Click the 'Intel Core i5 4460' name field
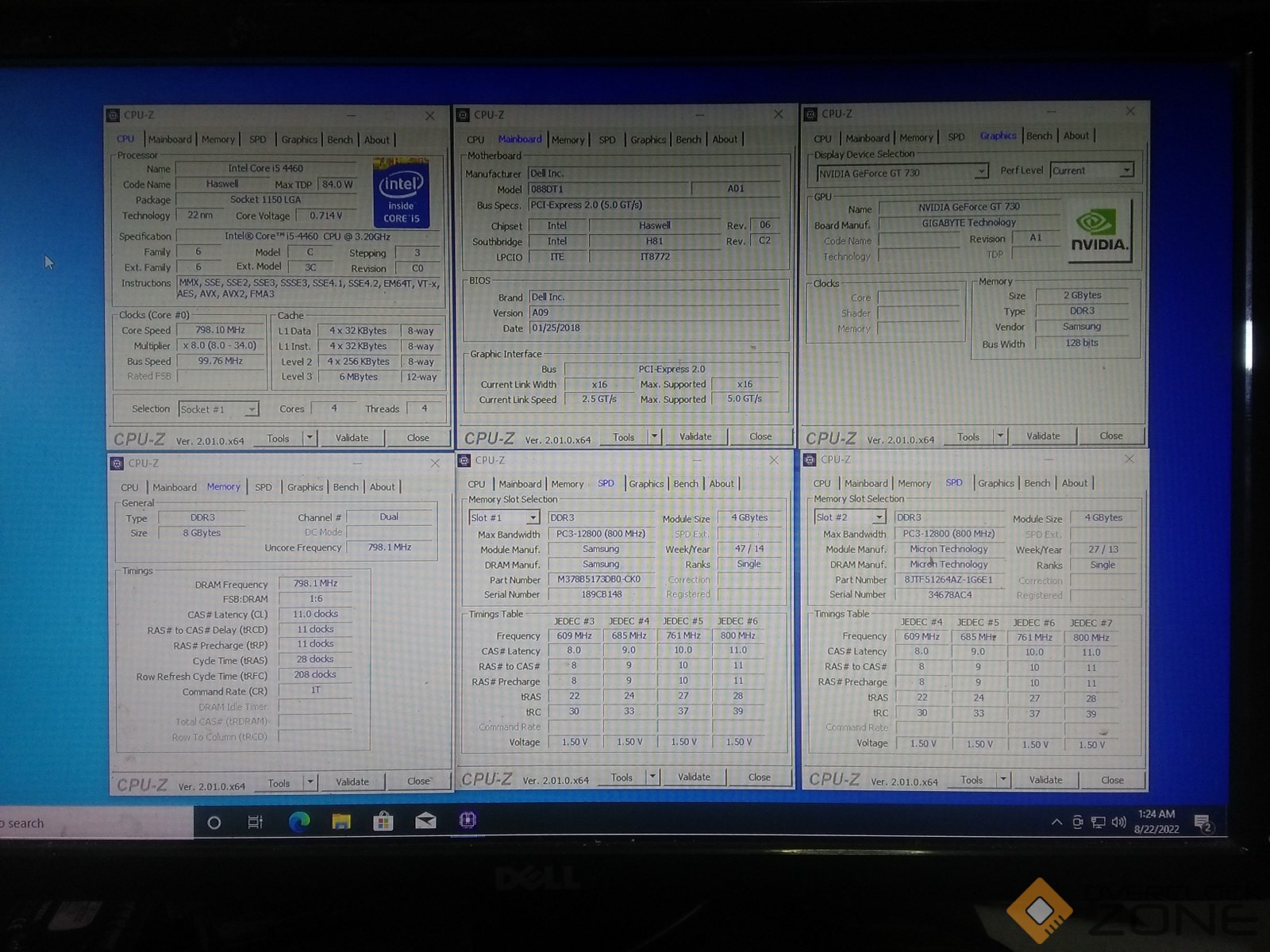Screen dimensions: 1270x952 tap(266, 168)
